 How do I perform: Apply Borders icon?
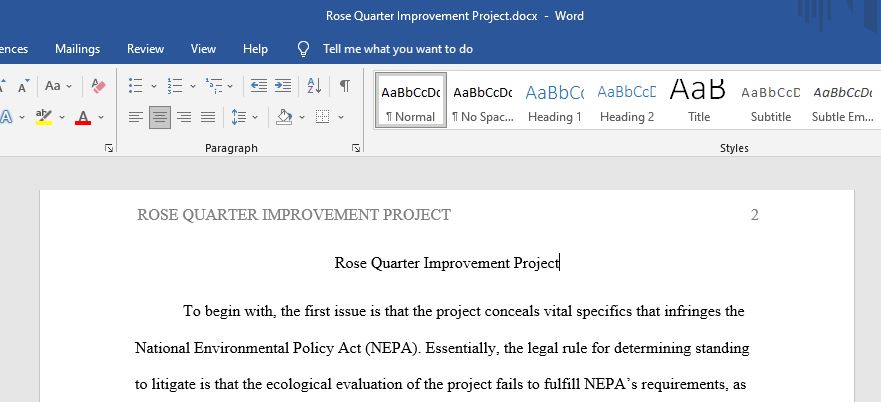coord(323,117)
